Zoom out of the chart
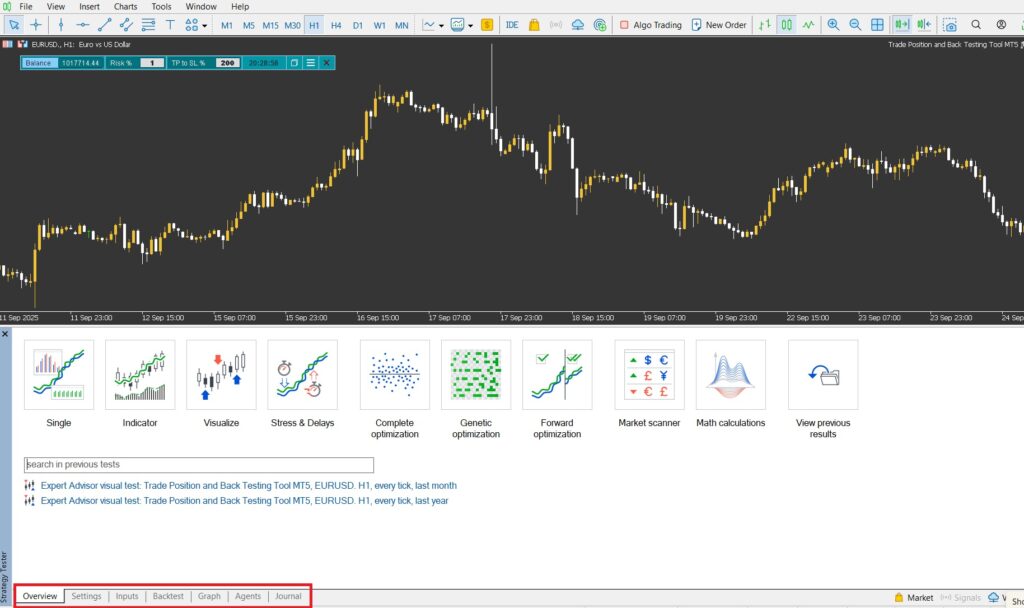Viewport: 1024px width, 608px height. click(x=855, y=25)
